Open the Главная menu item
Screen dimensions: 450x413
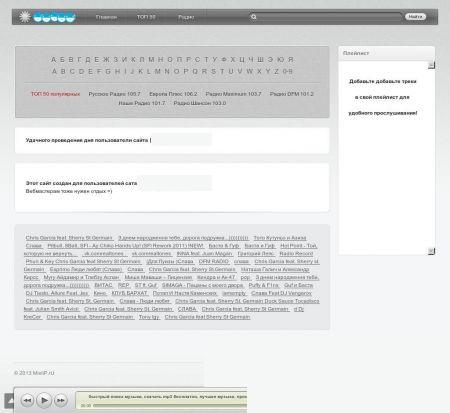106,17
